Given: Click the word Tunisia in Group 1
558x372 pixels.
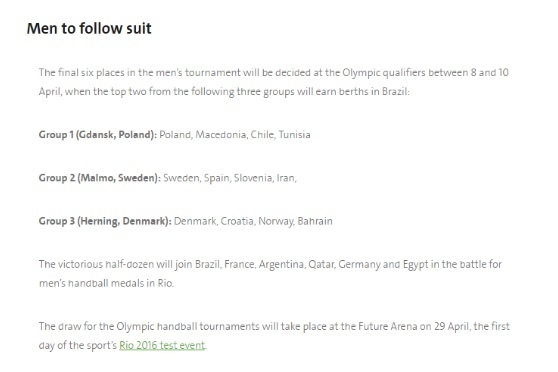Looking at the screenshot, I should click(x=294, y=135).
